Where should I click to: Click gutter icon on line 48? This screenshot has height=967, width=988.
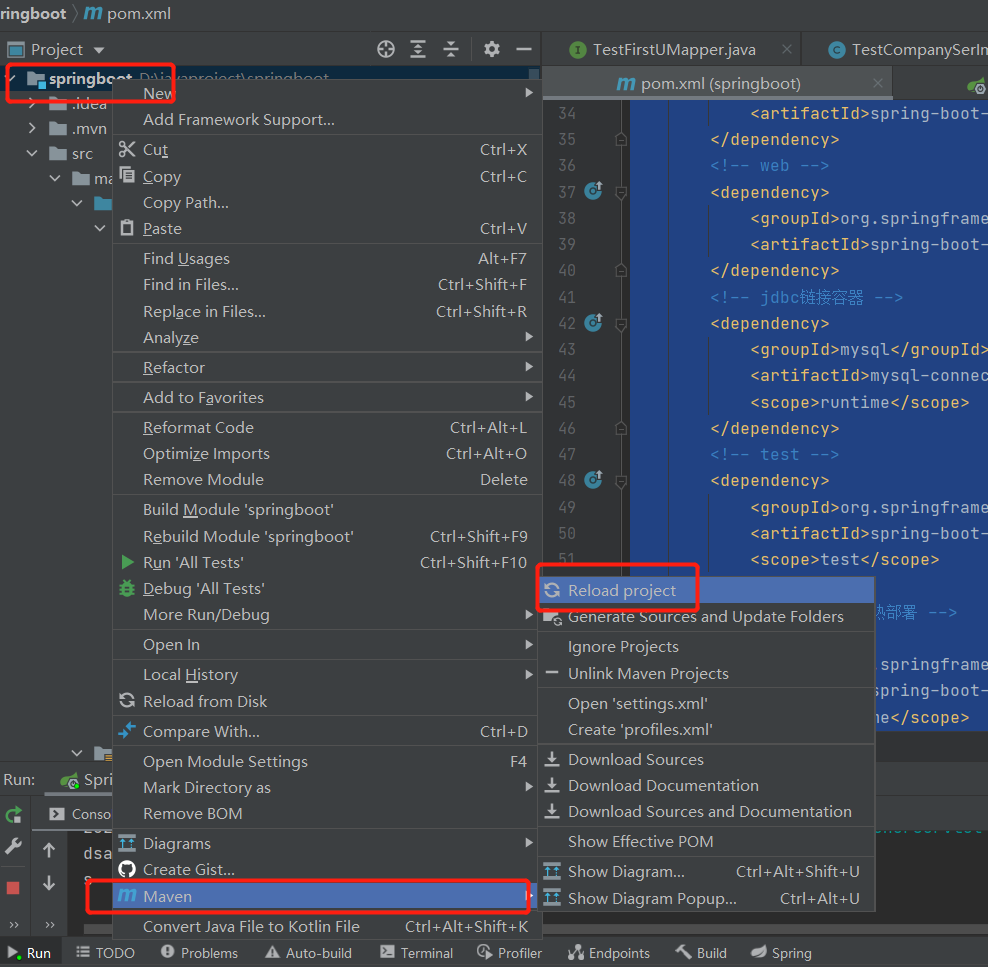(594, 479)
